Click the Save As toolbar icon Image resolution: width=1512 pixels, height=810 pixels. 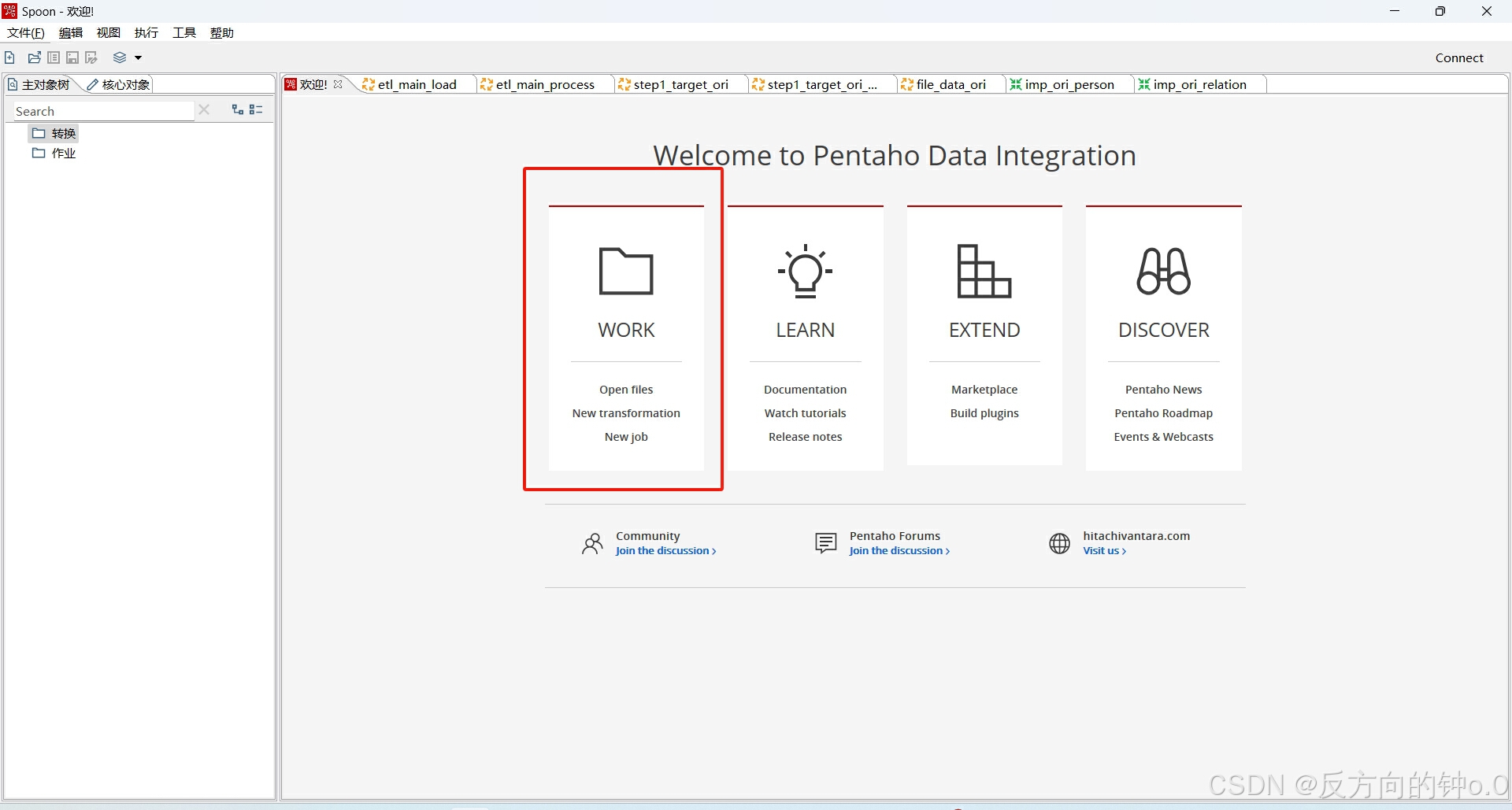point(91,57)
